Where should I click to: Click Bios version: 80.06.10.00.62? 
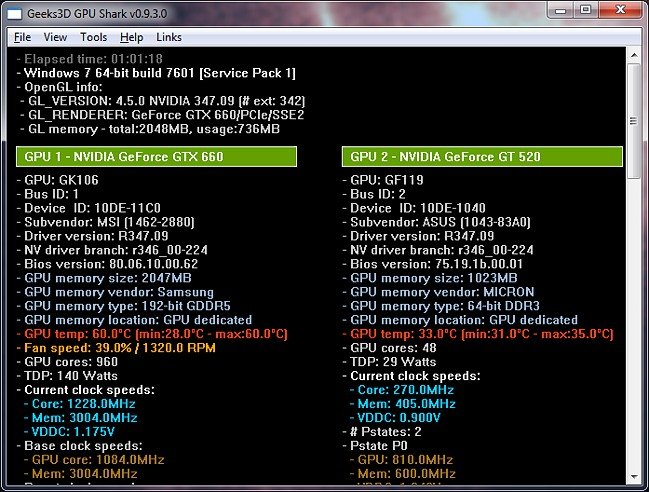point(108,264)
